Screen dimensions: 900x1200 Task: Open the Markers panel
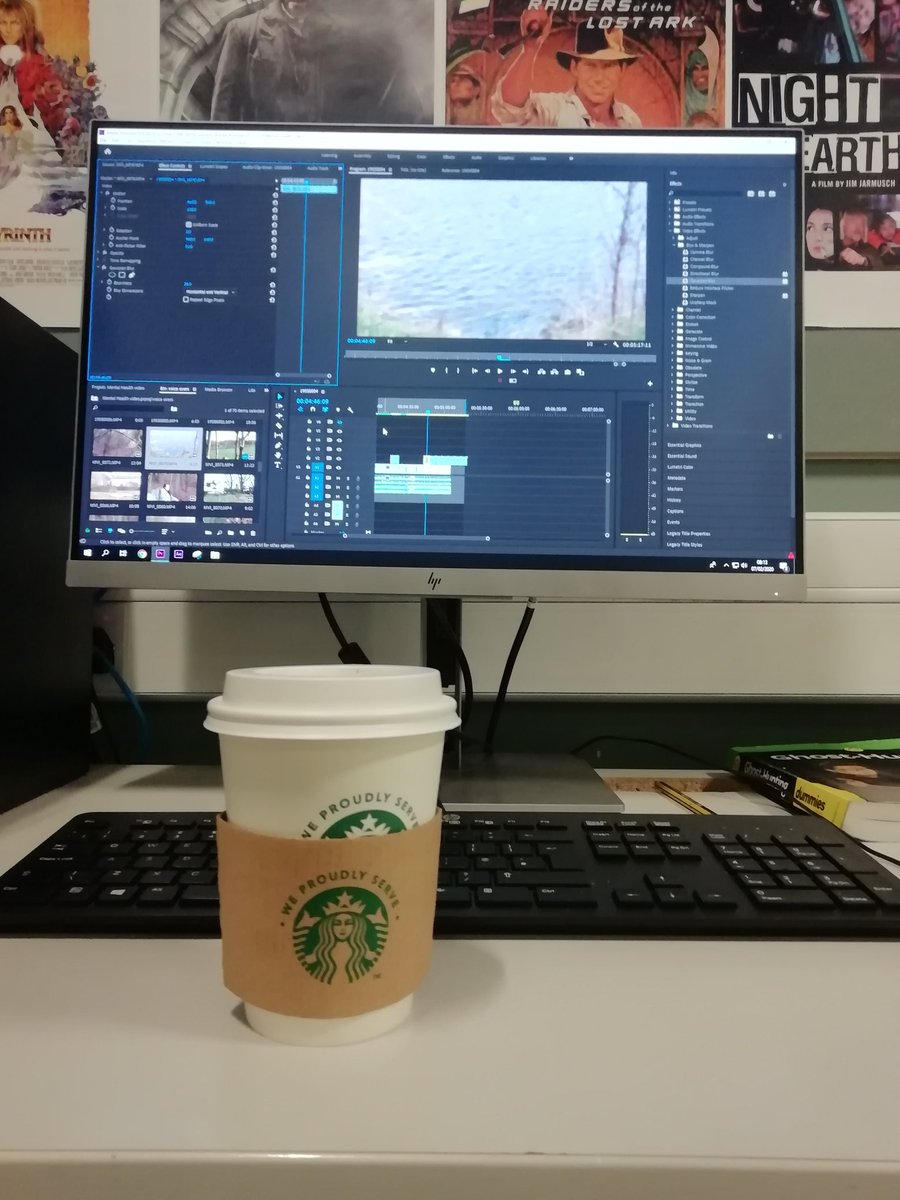675,489
